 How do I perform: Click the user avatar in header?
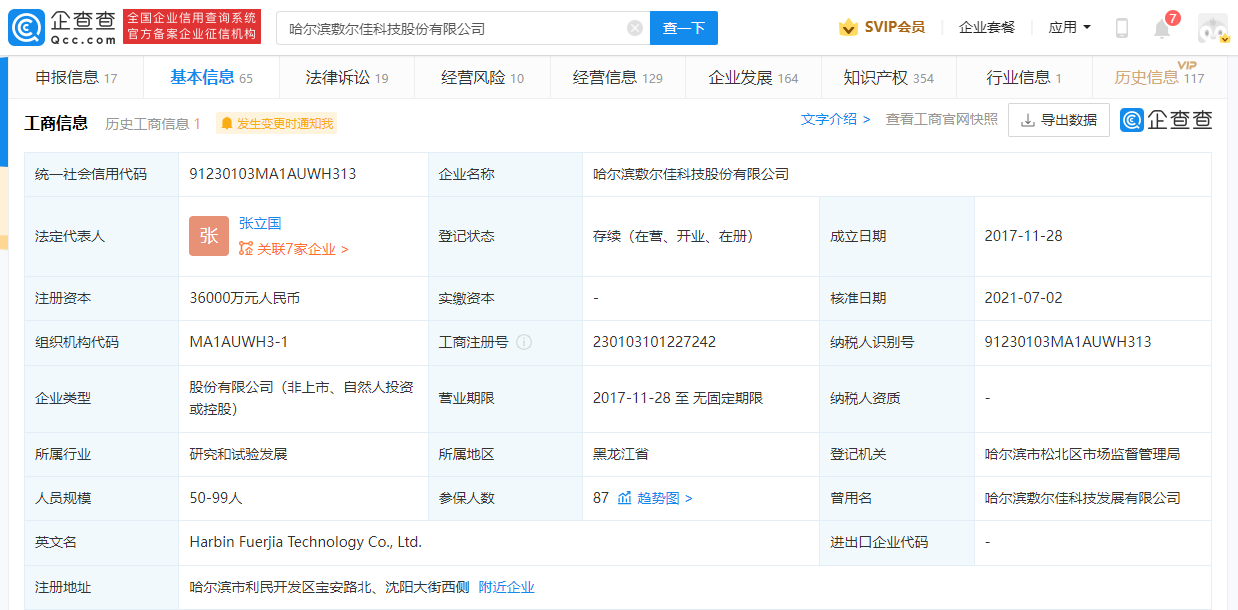[1212, 28]
